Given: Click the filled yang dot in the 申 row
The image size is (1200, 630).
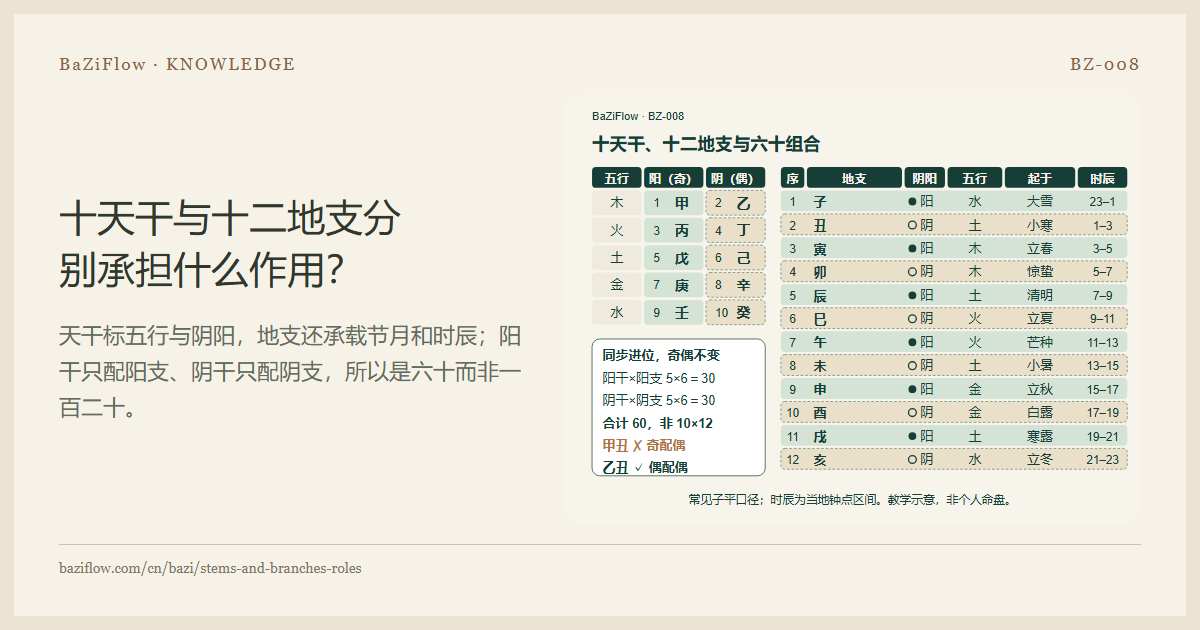Looking at the screenshot, I should click(x=912, y=389).
